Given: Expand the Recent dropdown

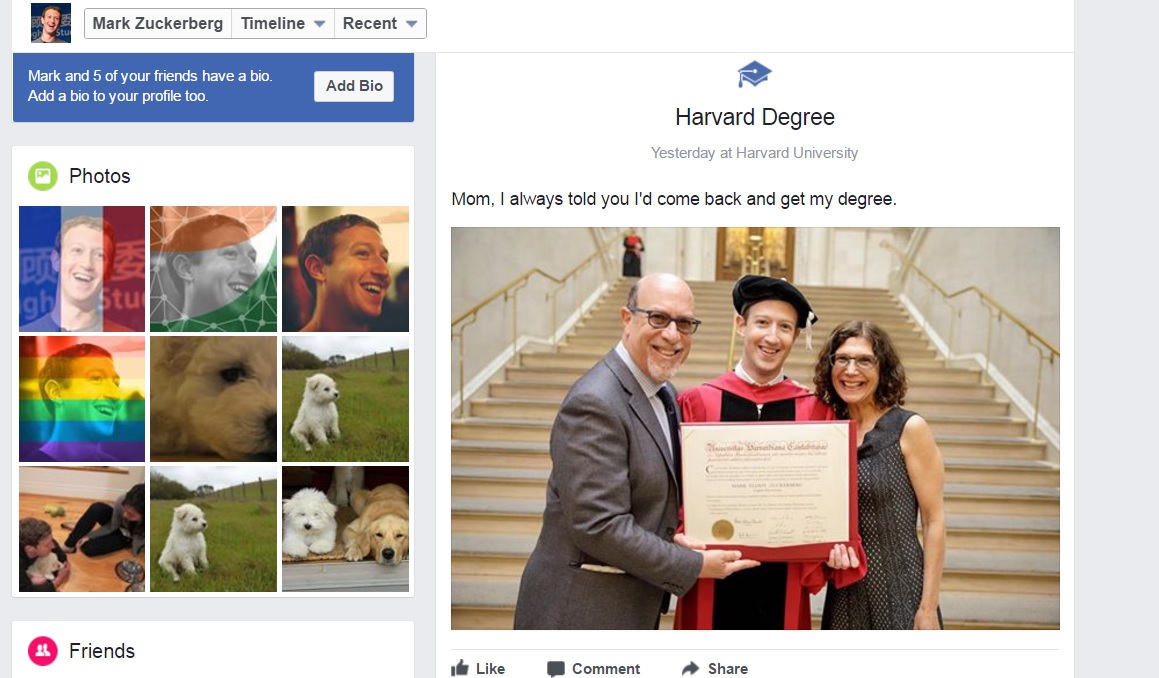Looking at the screenshot, I should [380, 23].
